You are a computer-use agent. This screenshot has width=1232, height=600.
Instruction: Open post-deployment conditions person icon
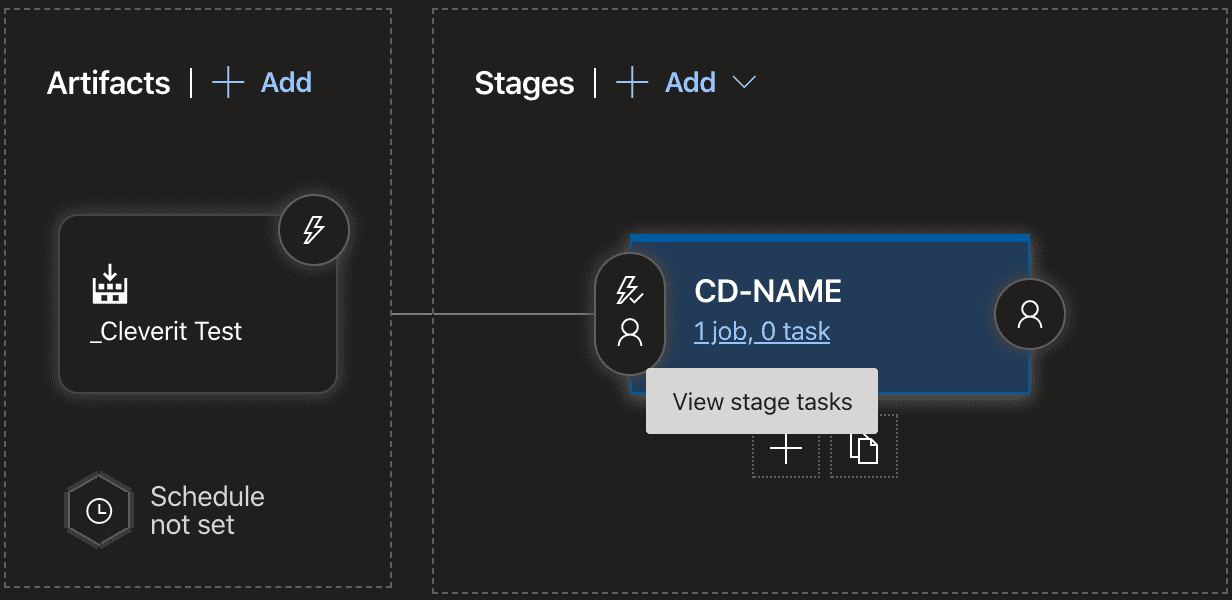pyautogui.click(x=1029, y=315)
